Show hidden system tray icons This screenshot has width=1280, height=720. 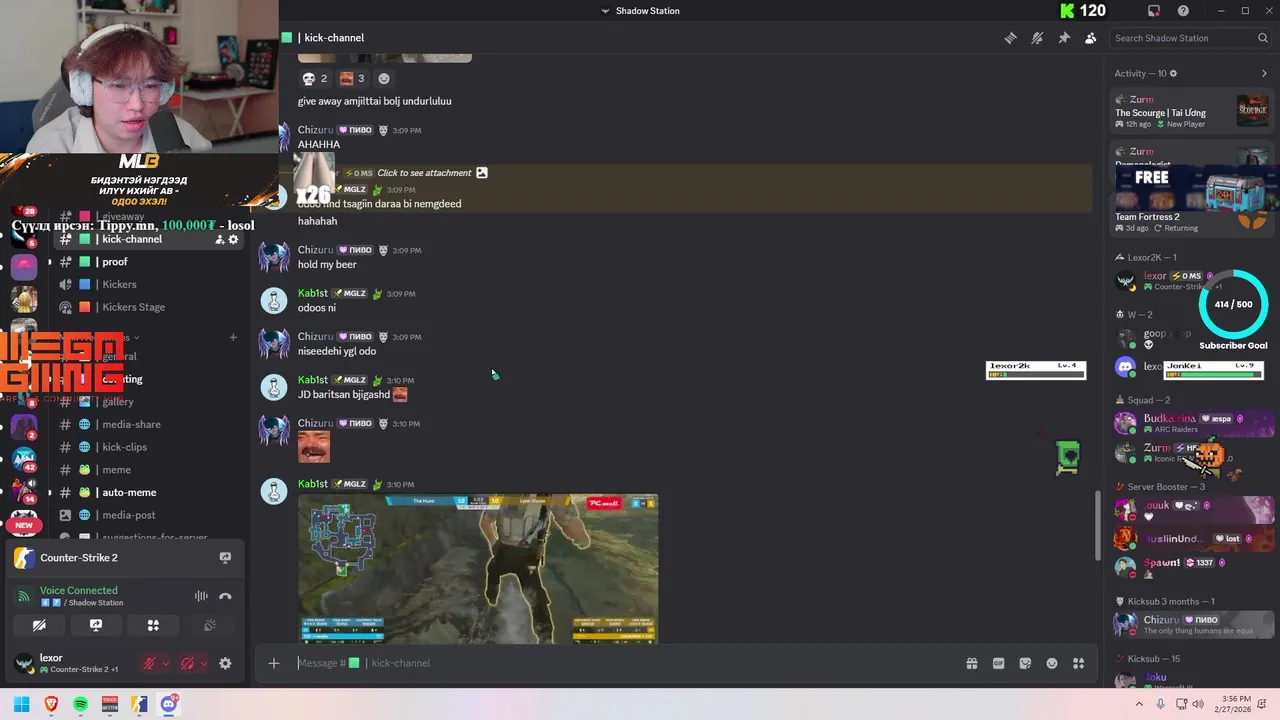coord(1139,704)
